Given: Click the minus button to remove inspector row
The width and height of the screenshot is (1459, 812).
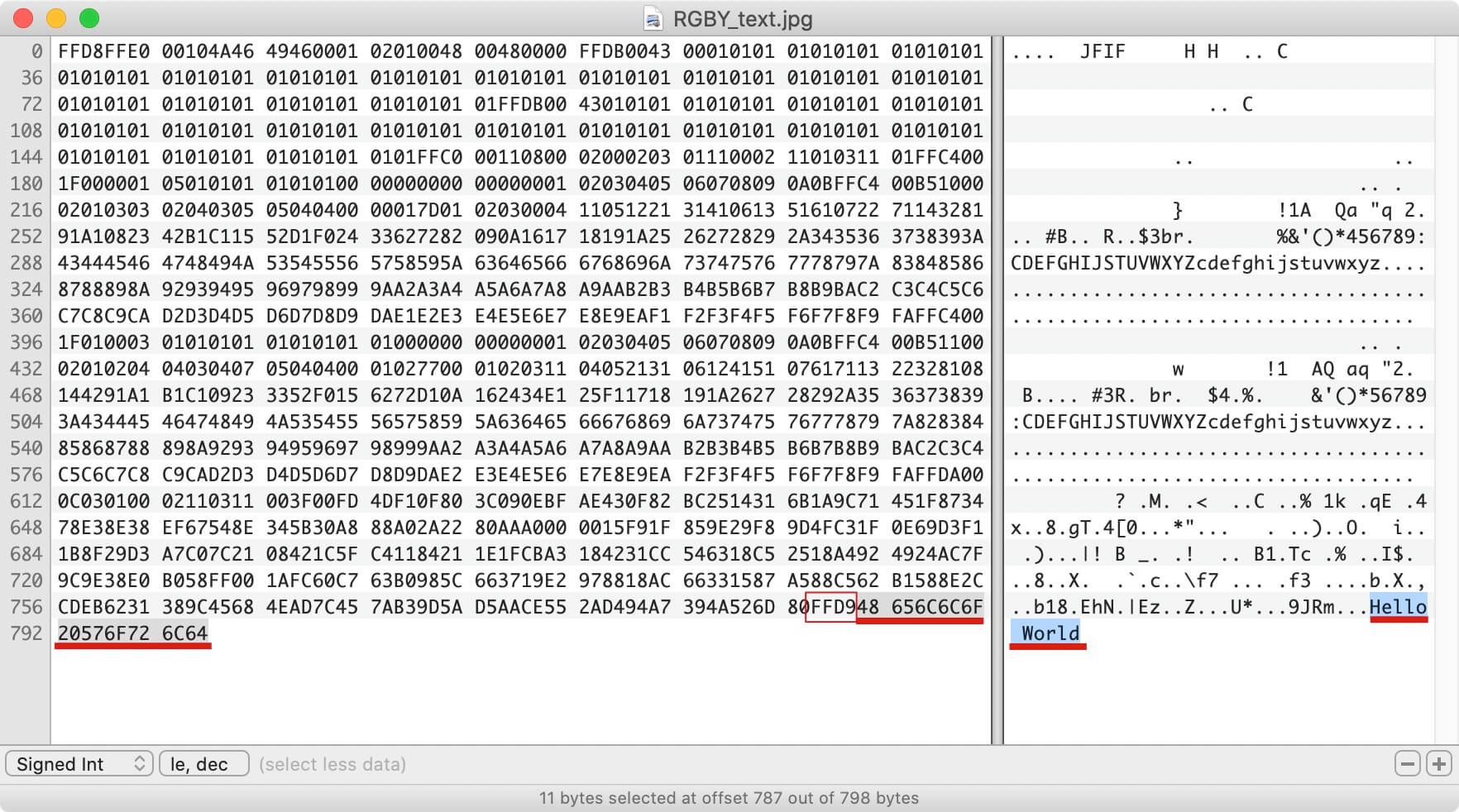Looking at the screenshot, I should click(1407, 763).
